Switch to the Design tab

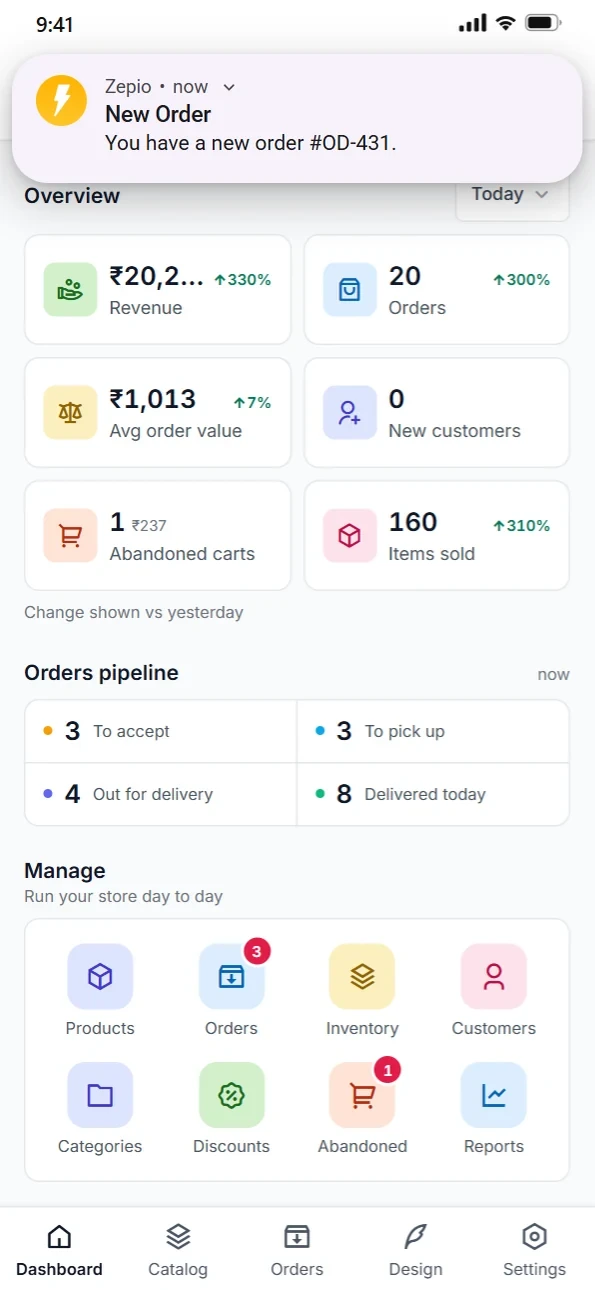416,1250
